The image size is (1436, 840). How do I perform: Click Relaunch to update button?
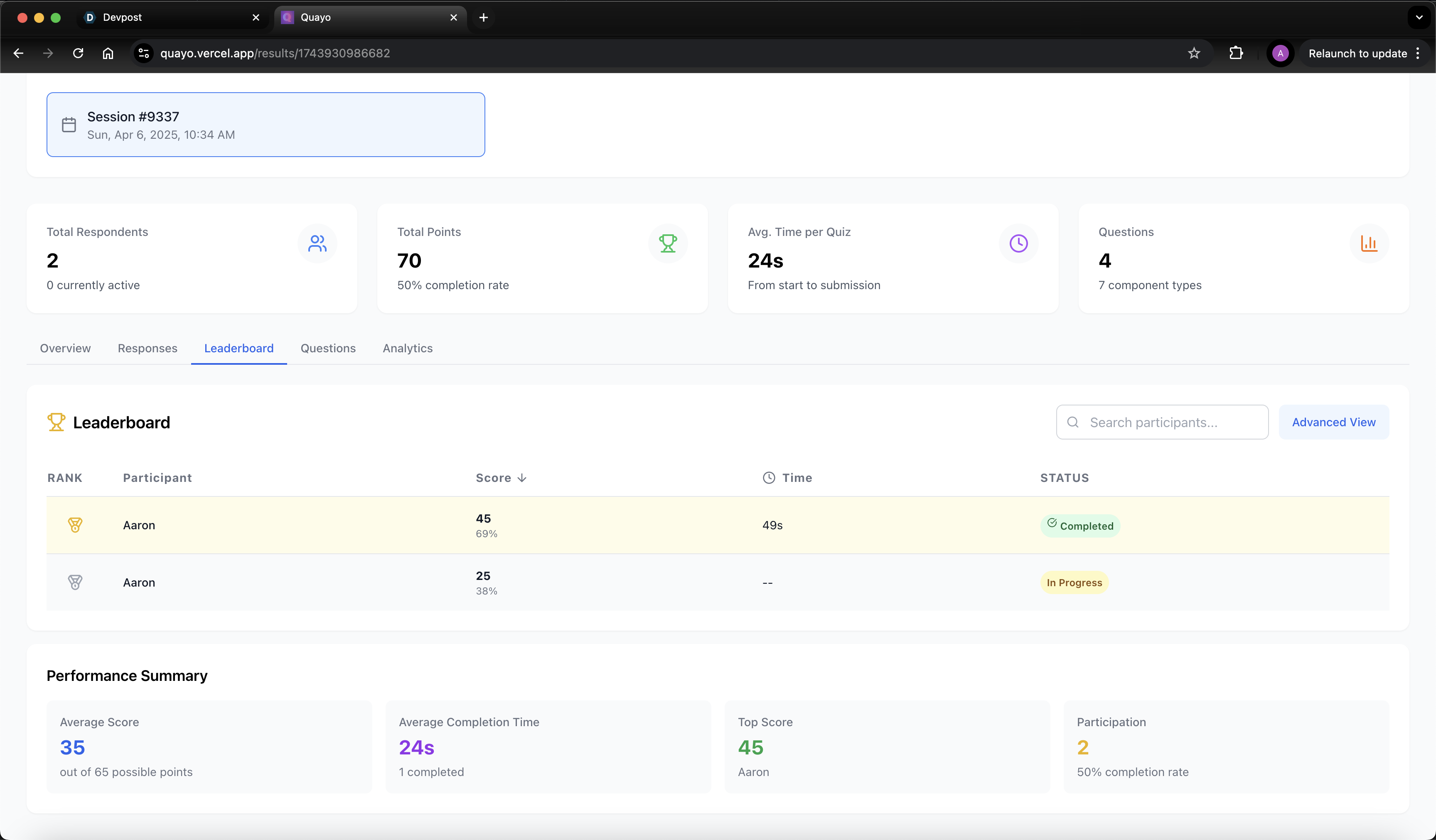(x=1357, y=53)
